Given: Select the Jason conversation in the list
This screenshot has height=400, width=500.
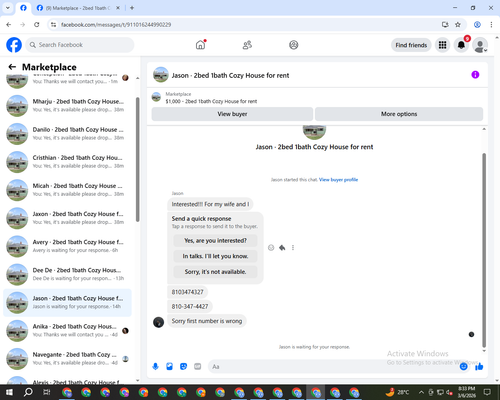Looking at the screenshot, I should tap(67, 303).
